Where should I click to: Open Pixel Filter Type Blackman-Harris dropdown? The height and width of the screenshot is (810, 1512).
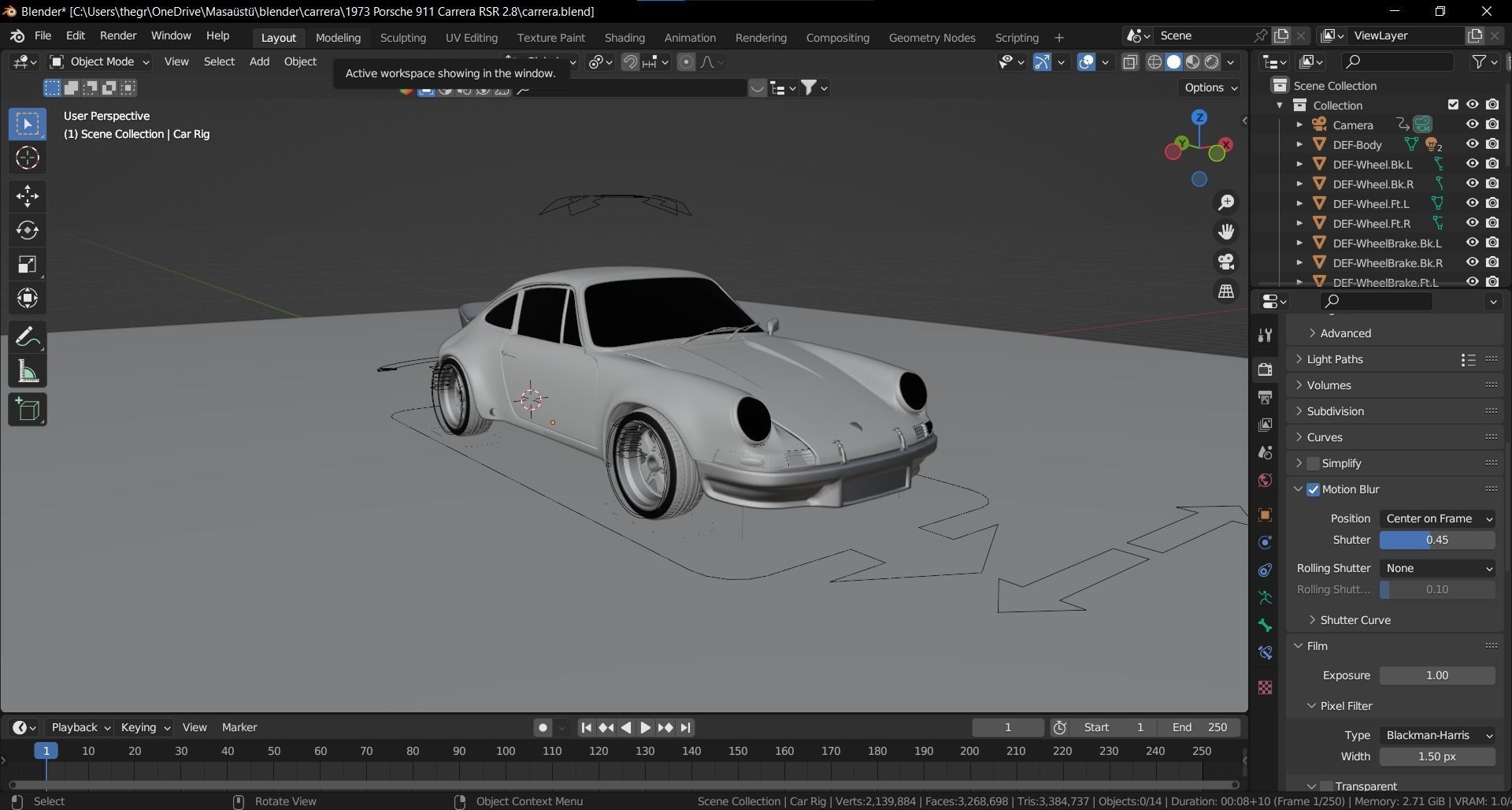click(x=1437, y=735)
